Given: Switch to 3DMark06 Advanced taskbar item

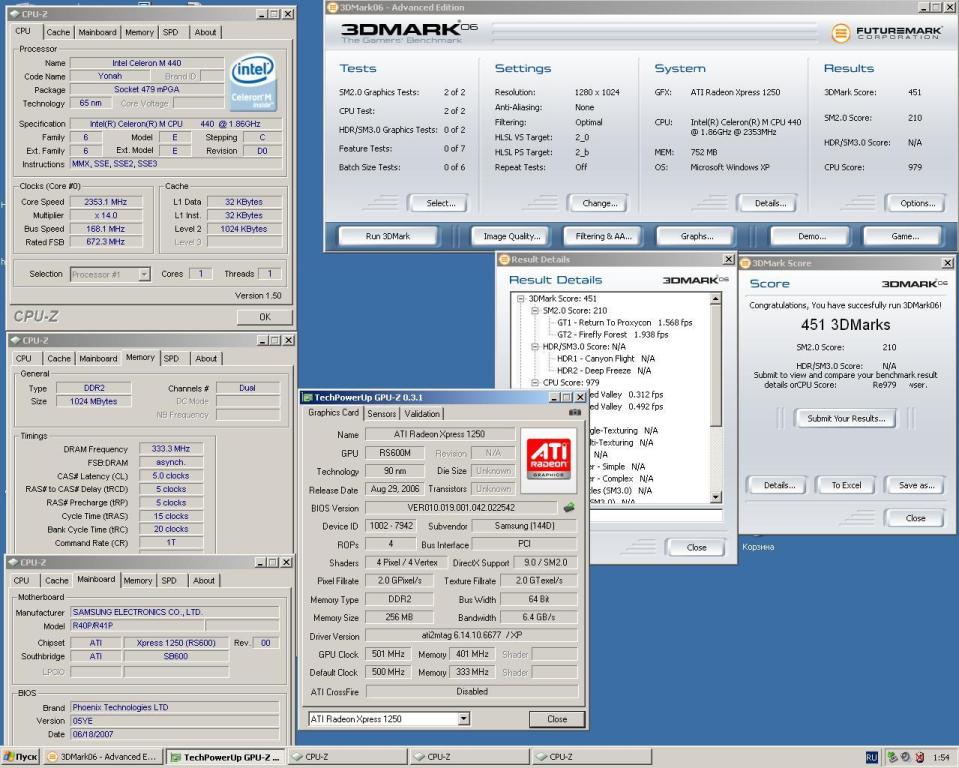Looking at the screenshot, I should tap(103, 756).
